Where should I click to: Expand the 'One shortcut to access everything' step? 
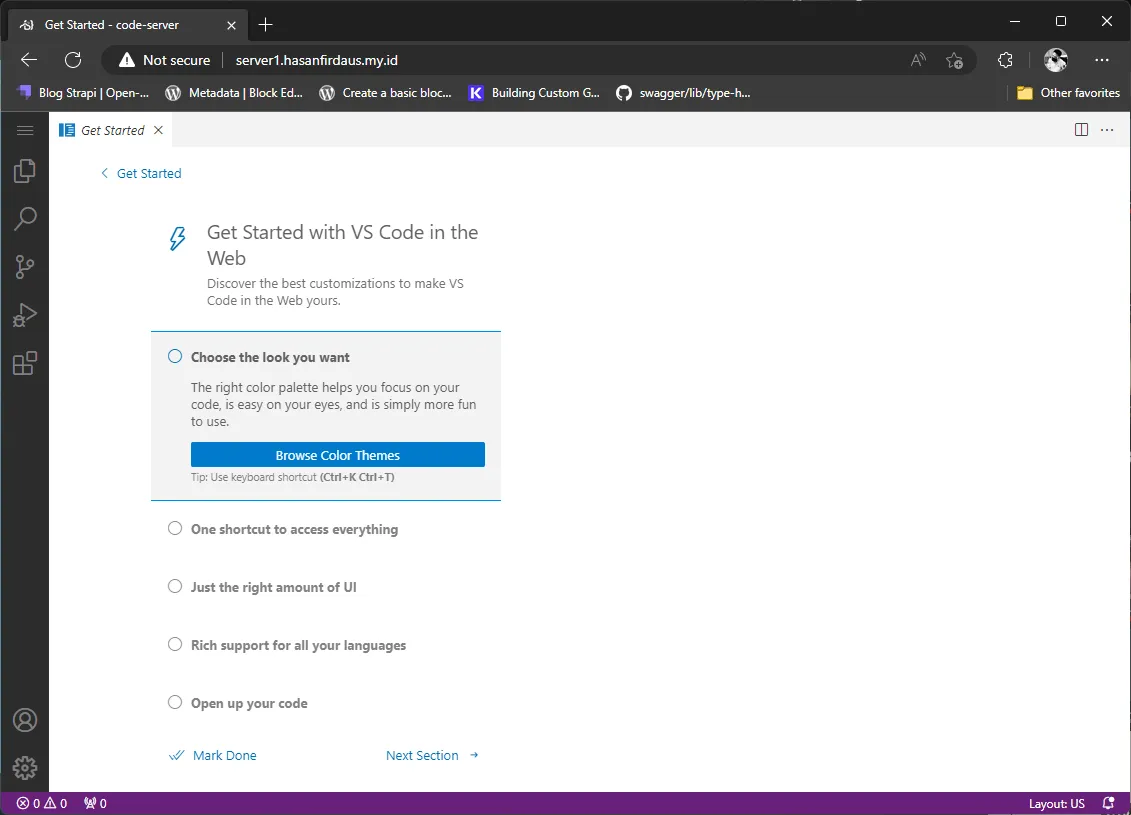[294, 528]
